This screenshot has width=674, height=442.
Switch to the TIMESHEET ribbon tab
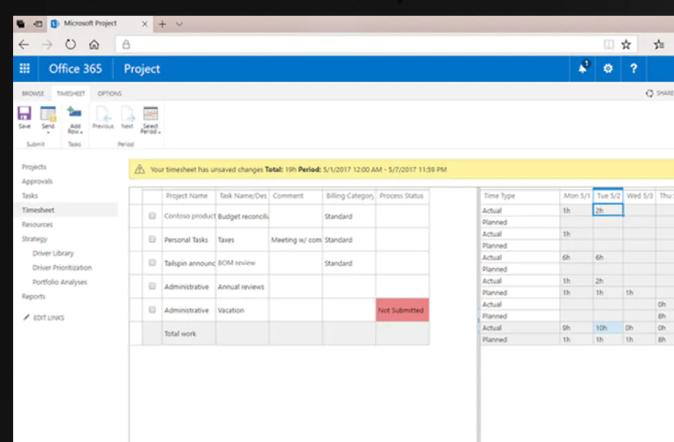coord(71,93)
